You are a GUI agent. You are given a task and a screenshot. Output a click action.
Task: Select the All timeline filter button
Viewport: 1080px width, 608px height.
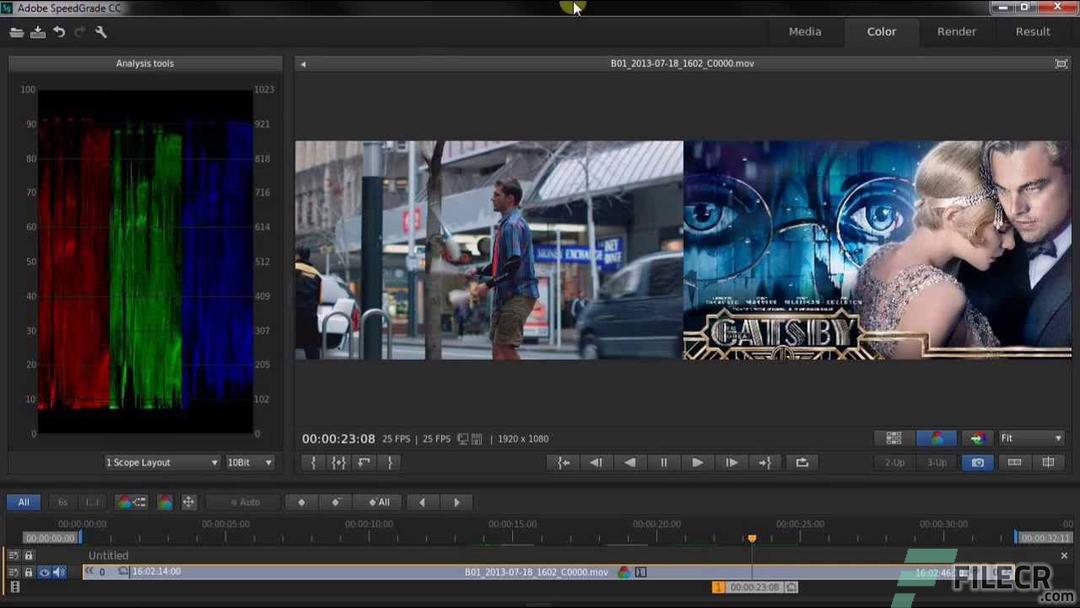click(23, 502)
